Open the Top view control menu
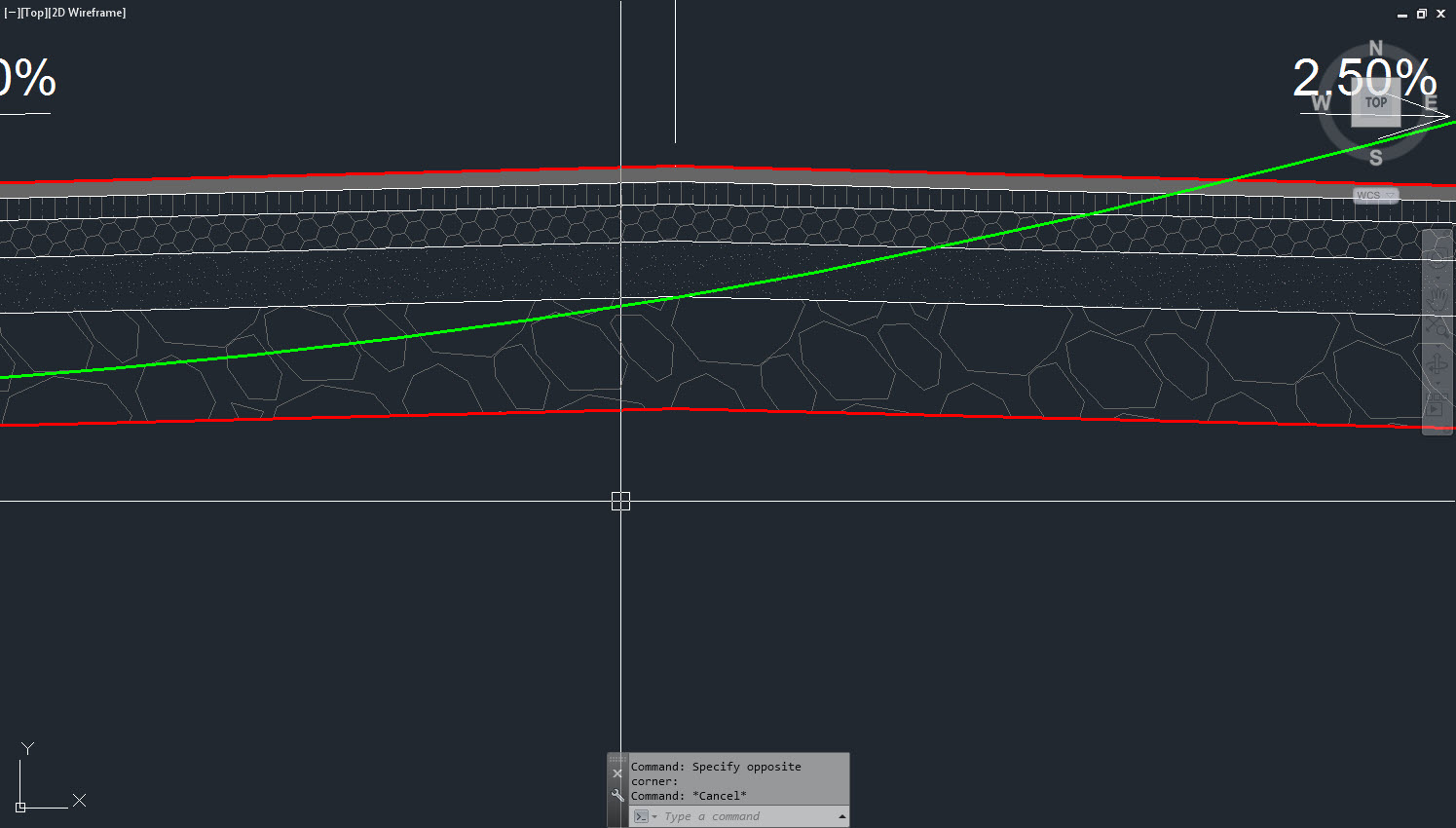 coord(32,13)
